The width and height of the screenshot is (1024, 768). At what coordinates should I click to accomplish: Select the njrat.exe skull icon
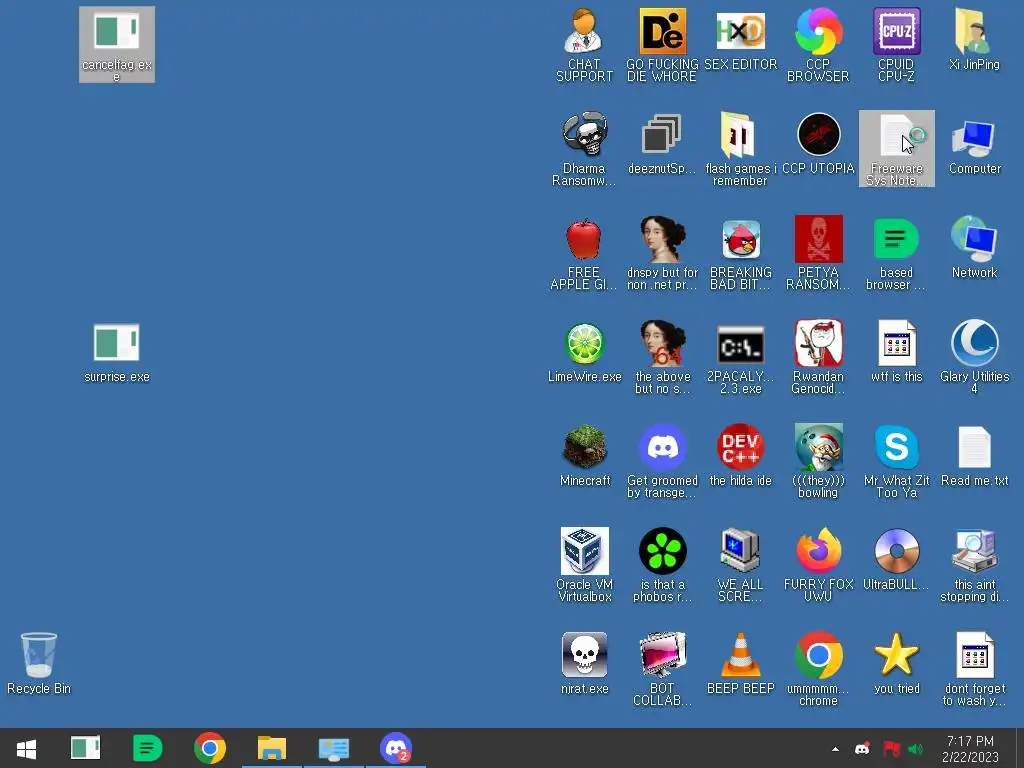point(584,663)
